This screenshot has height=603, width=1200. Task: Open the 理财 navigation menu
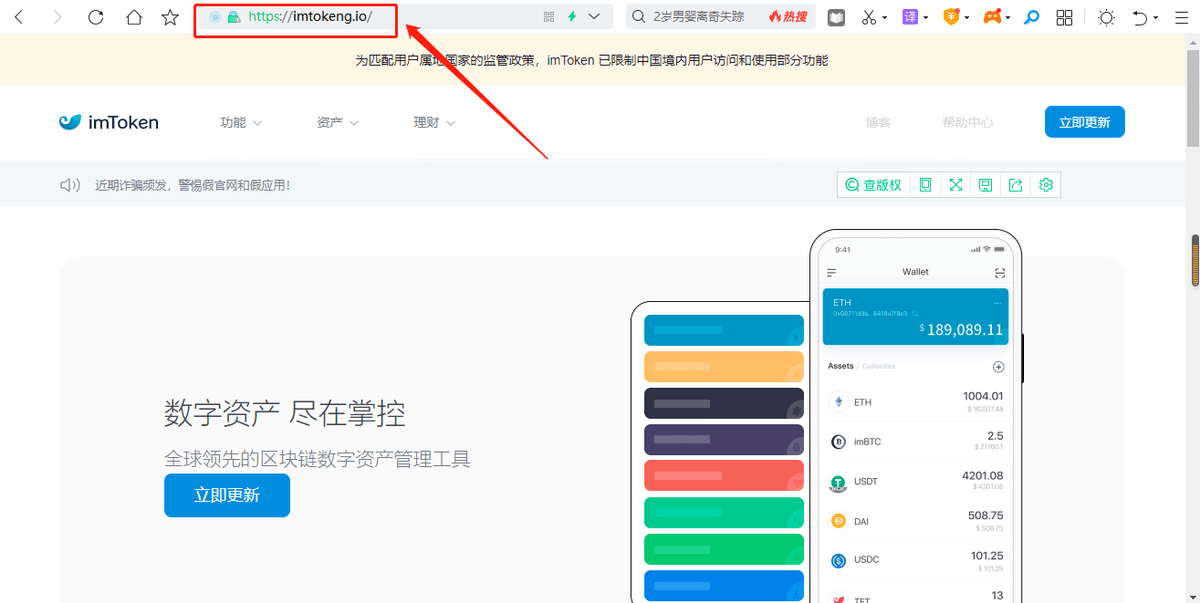435,122
